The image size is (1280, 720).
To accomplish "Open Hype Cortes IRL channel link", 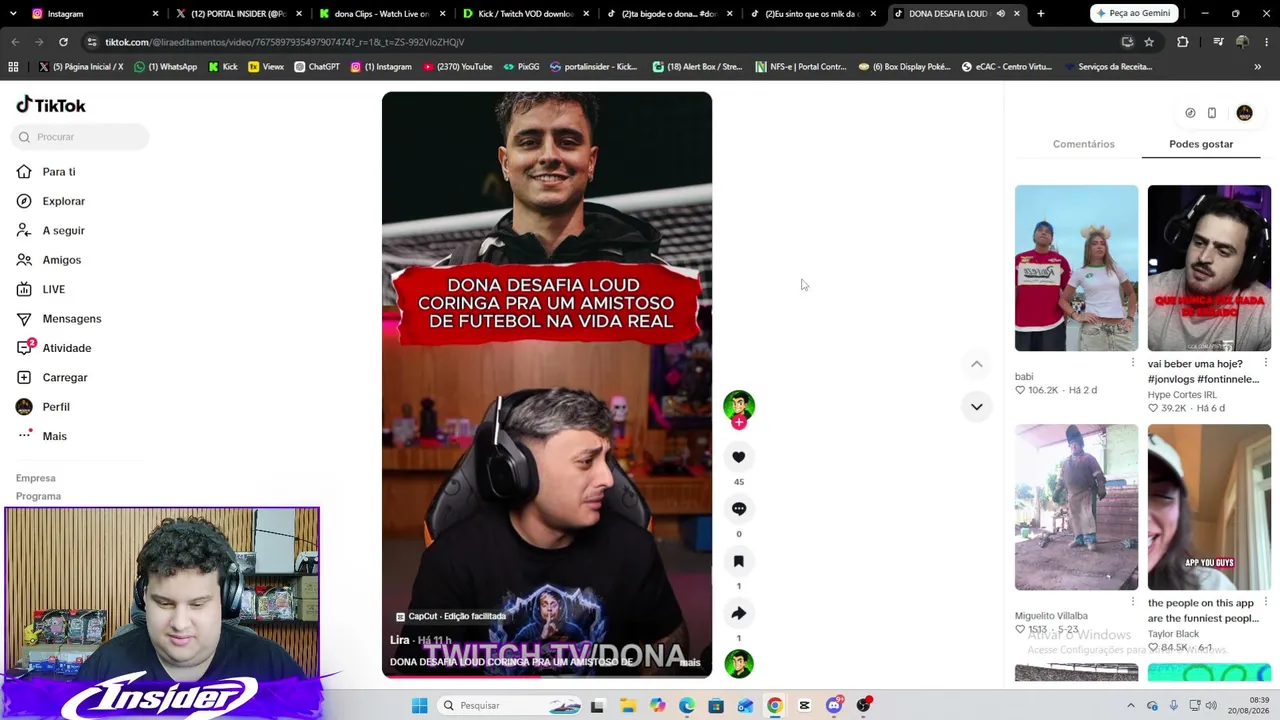I will (x=1182, y=395).
